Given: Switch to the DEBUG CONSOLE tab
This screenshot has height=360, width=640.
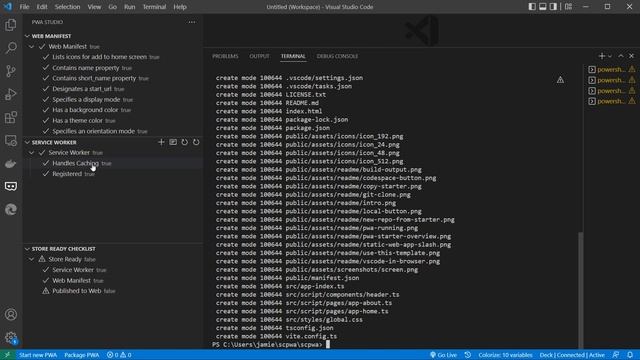Looking at the screenshot, I should pos(337,56).
